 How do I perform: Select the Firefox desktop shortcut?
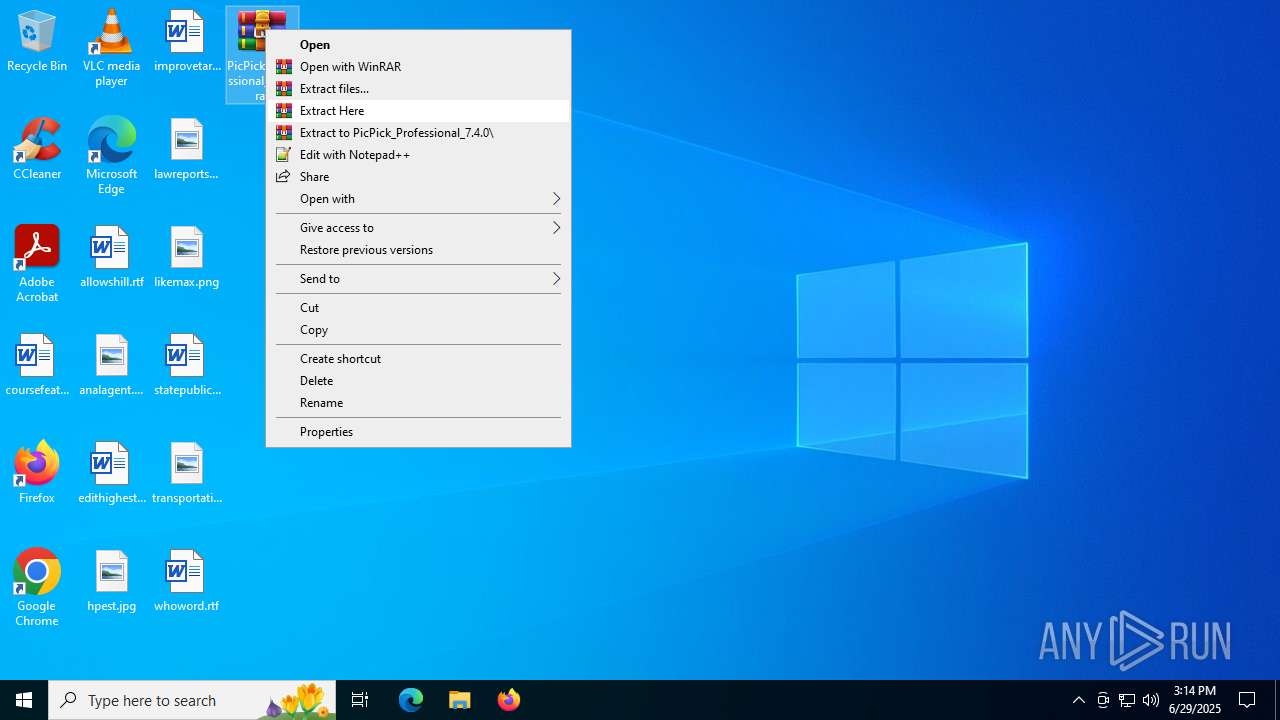click(37, 472)
